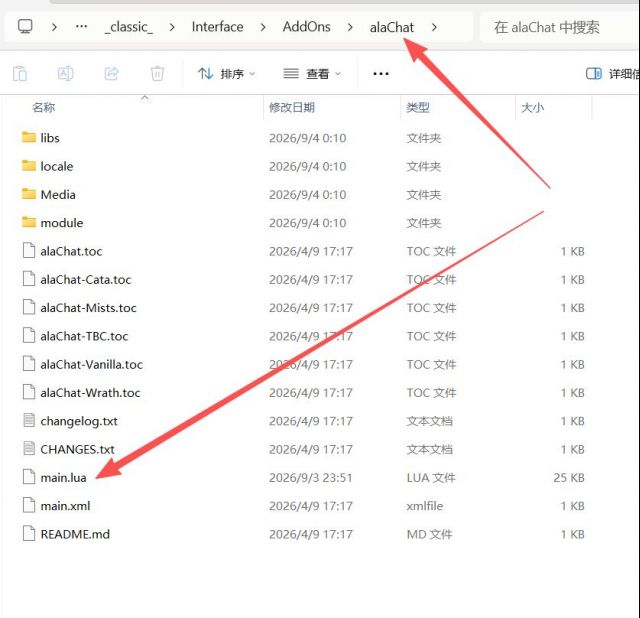640x618 pixels.
Task: Click the This PC monitor icon
Action: pos(25,27)
